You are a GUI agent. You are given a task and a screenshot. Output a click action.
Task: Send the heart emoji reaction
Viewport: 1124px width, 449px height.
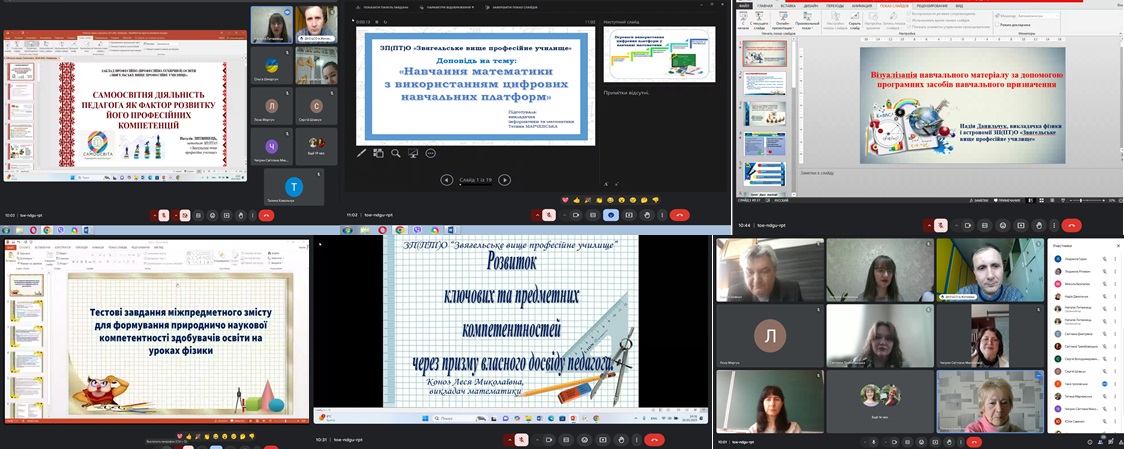click(x=564, y=200)
